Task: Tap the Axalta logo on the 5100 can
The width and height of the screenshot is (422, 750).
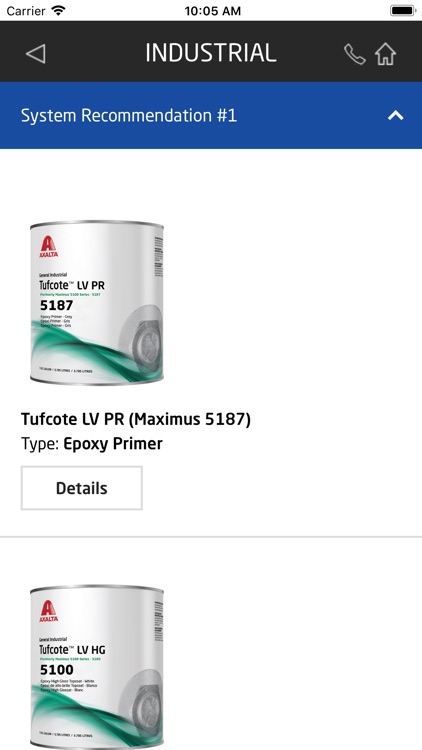Action: tap(48, 612)
